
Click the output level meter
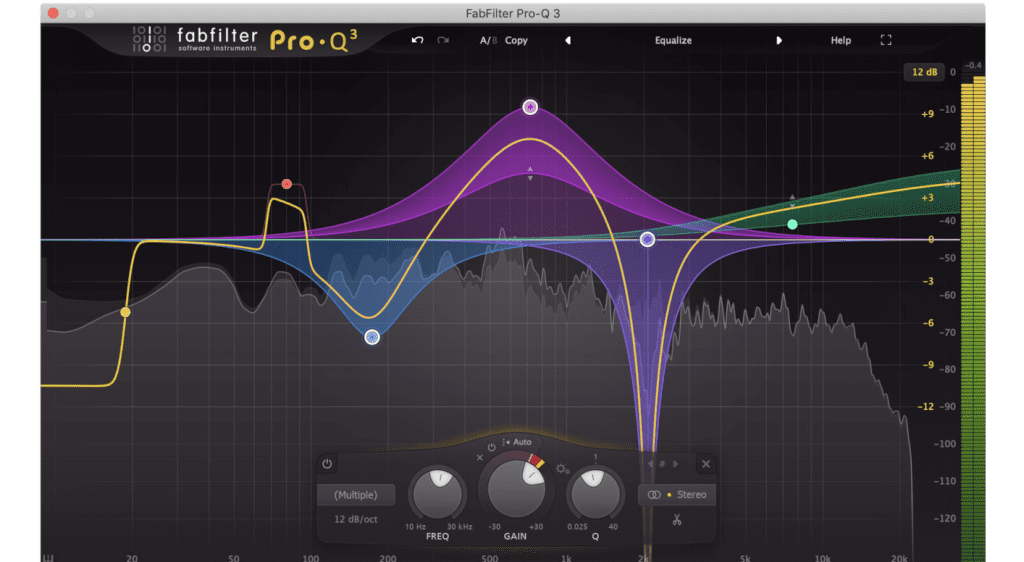[972, 318]
